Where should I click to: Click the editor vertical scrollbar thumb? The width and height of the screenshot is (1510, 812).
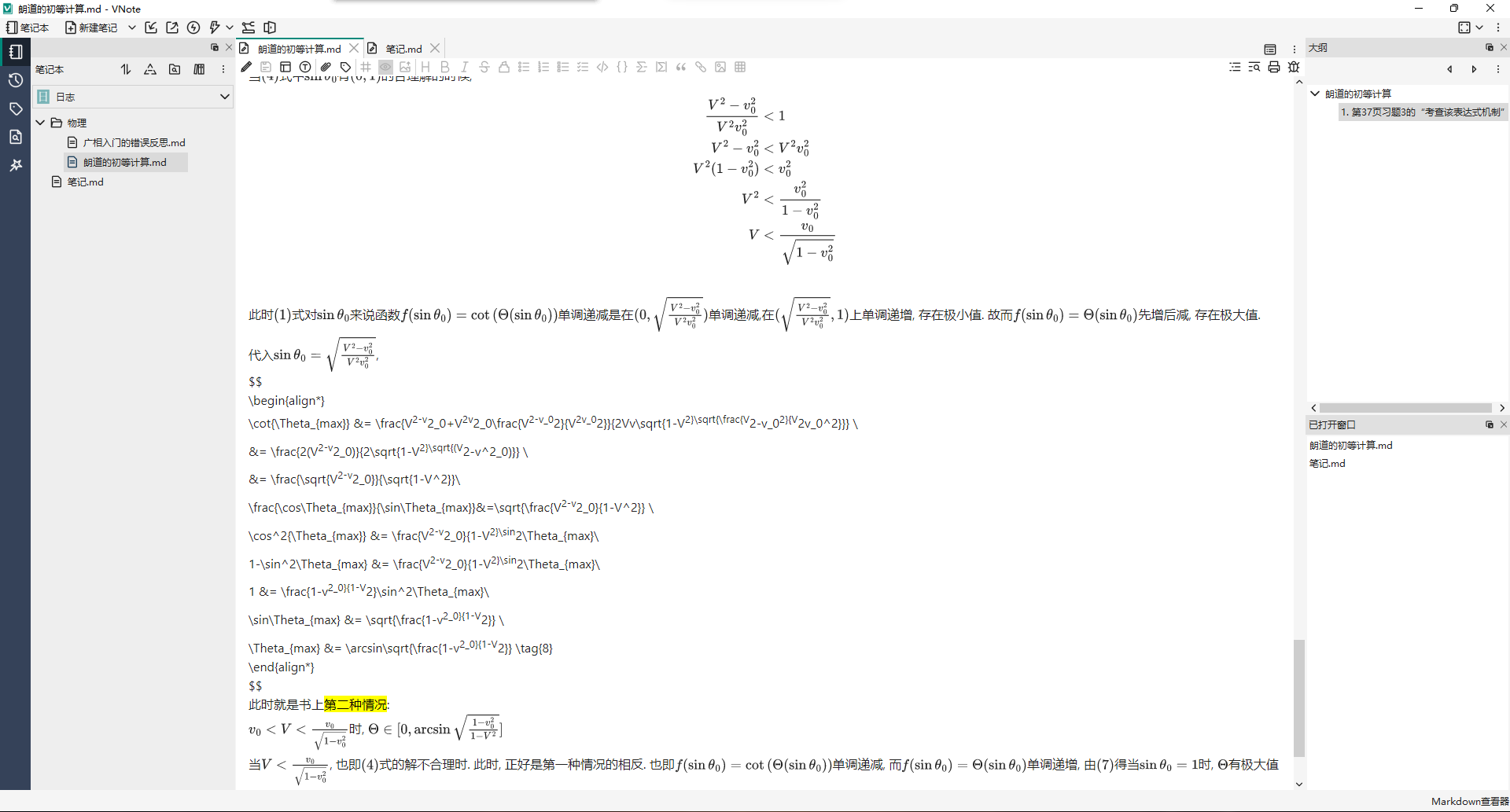tap(1299, 698)
